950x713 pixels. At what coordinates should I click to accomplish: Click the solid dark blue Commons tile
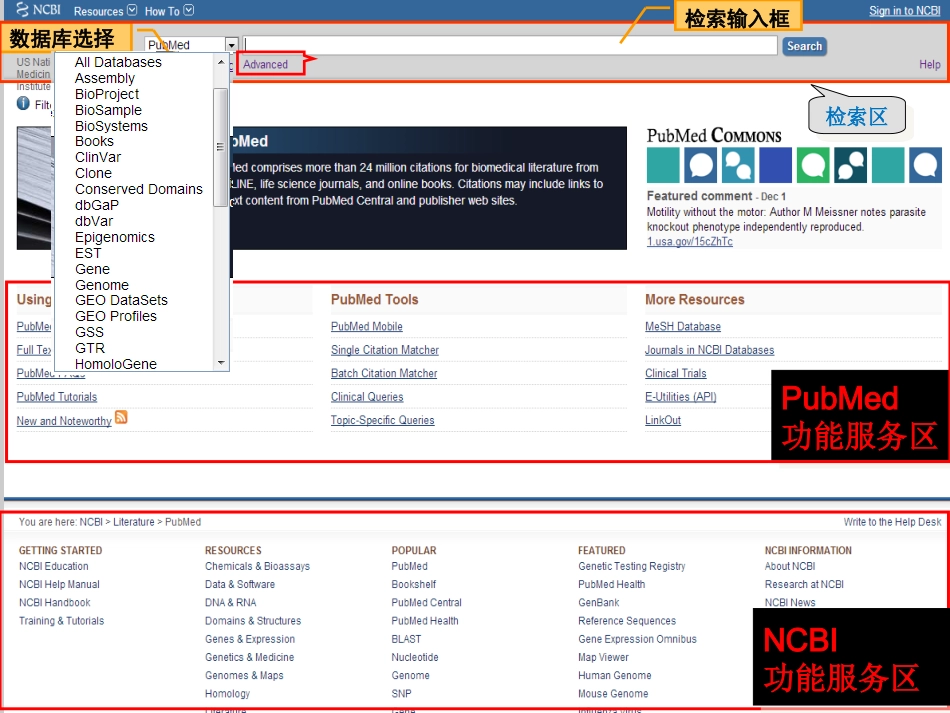pyautogui.click(x=776, y=165)
